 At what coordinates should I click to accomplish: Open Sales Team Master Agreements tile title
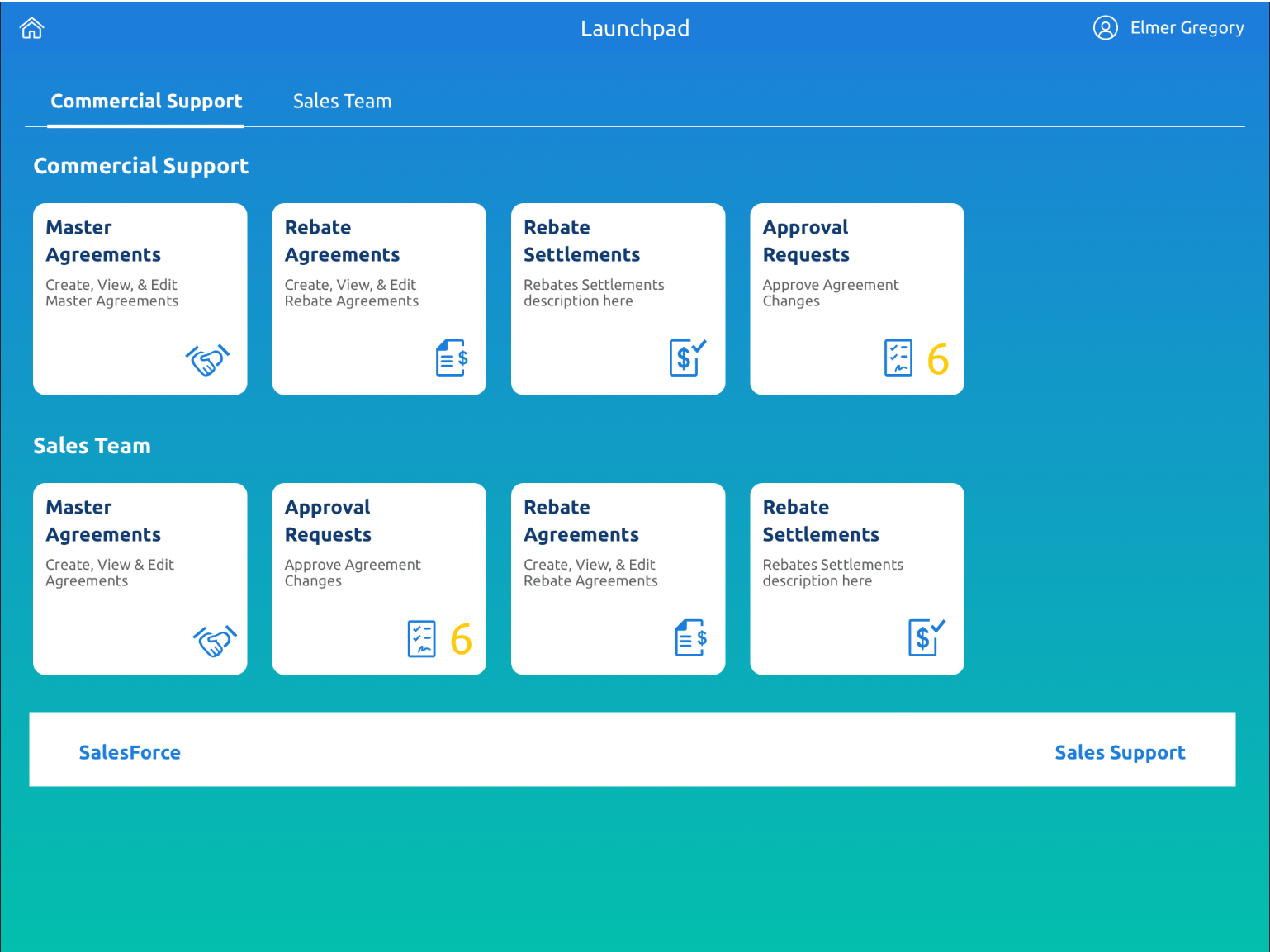103,521
